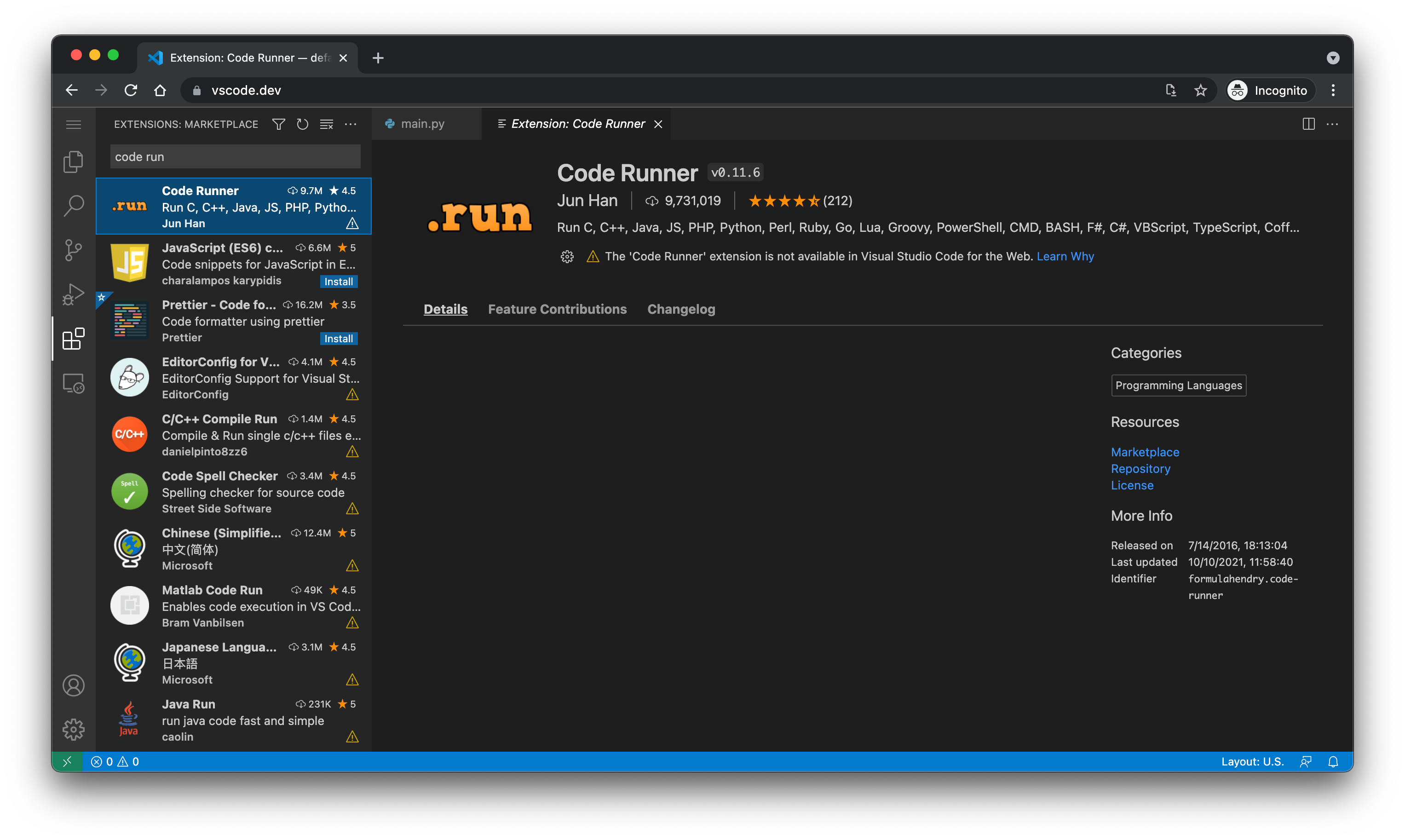
Task: Toggle notifications bell in status bar
Action: pos(1333,762)
